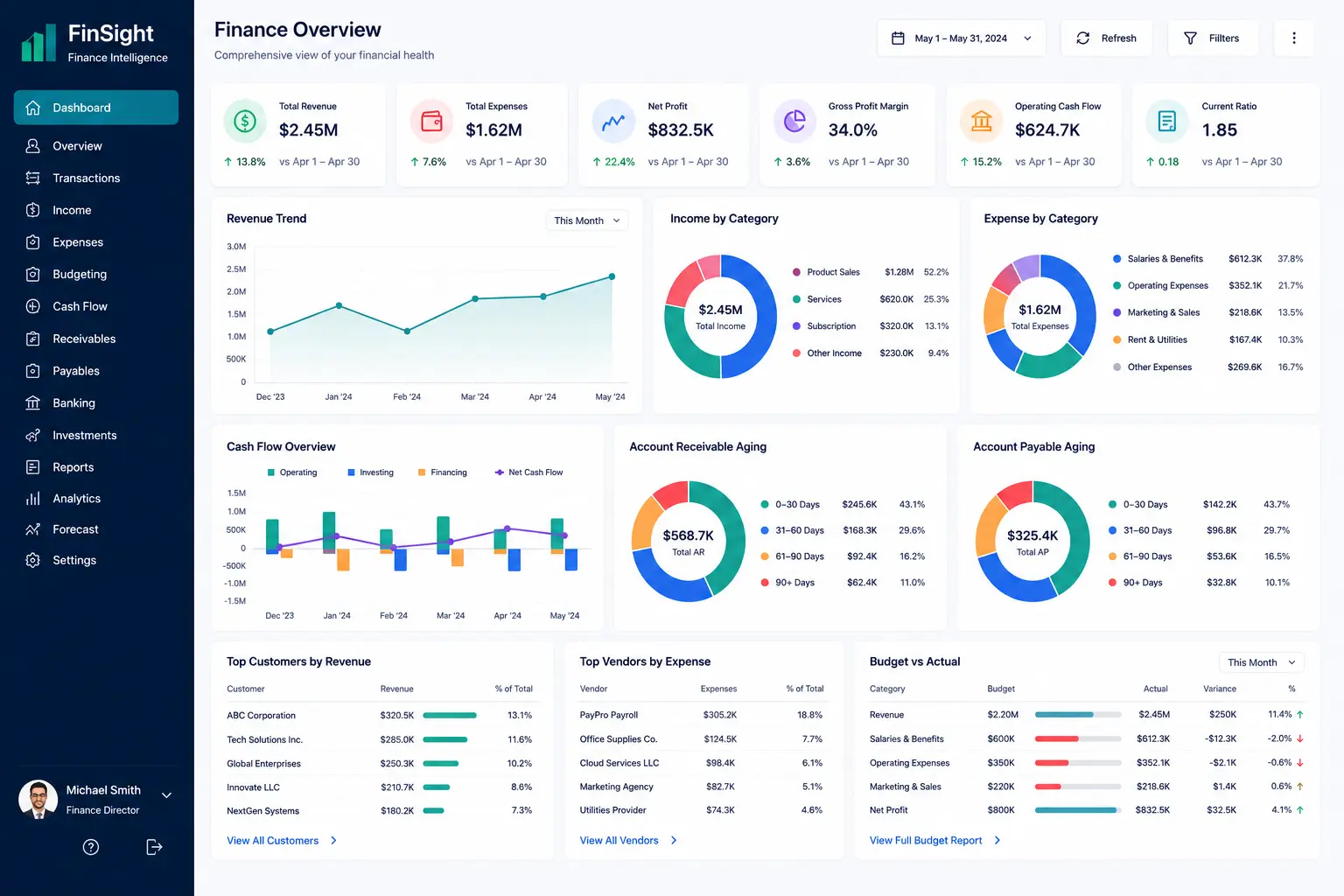Click the Transactions icon in sidebar
The image size is (1344, 896).
point(33,178)
